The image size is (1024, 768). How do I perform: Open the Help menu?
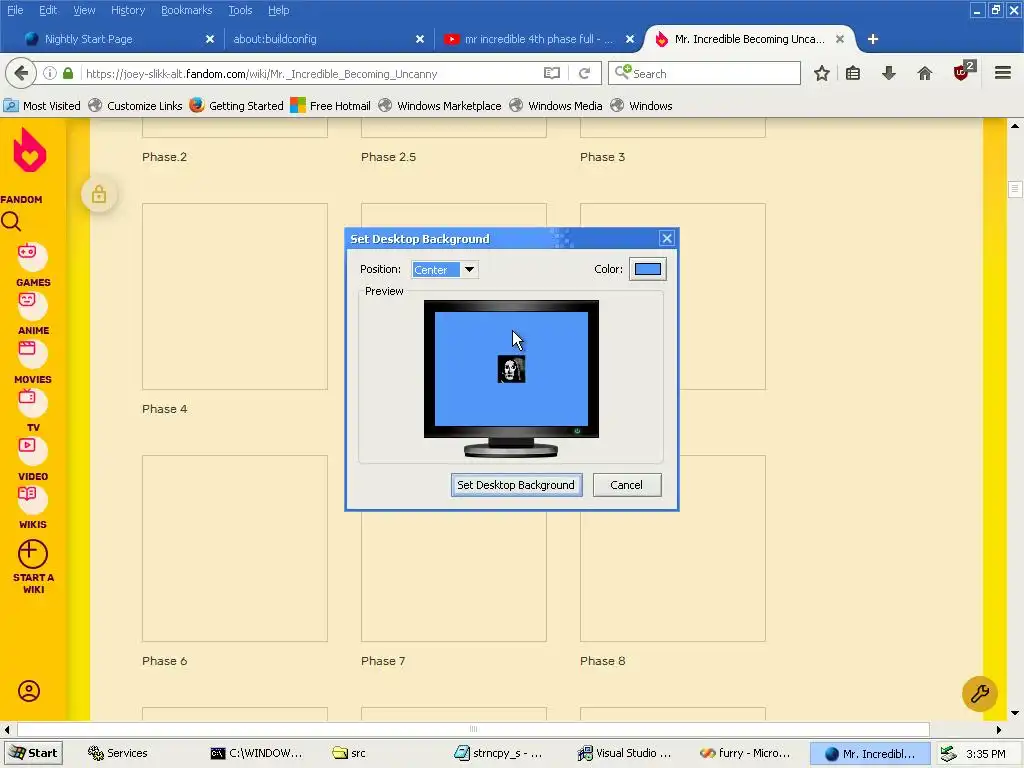(x=278, y=10)
